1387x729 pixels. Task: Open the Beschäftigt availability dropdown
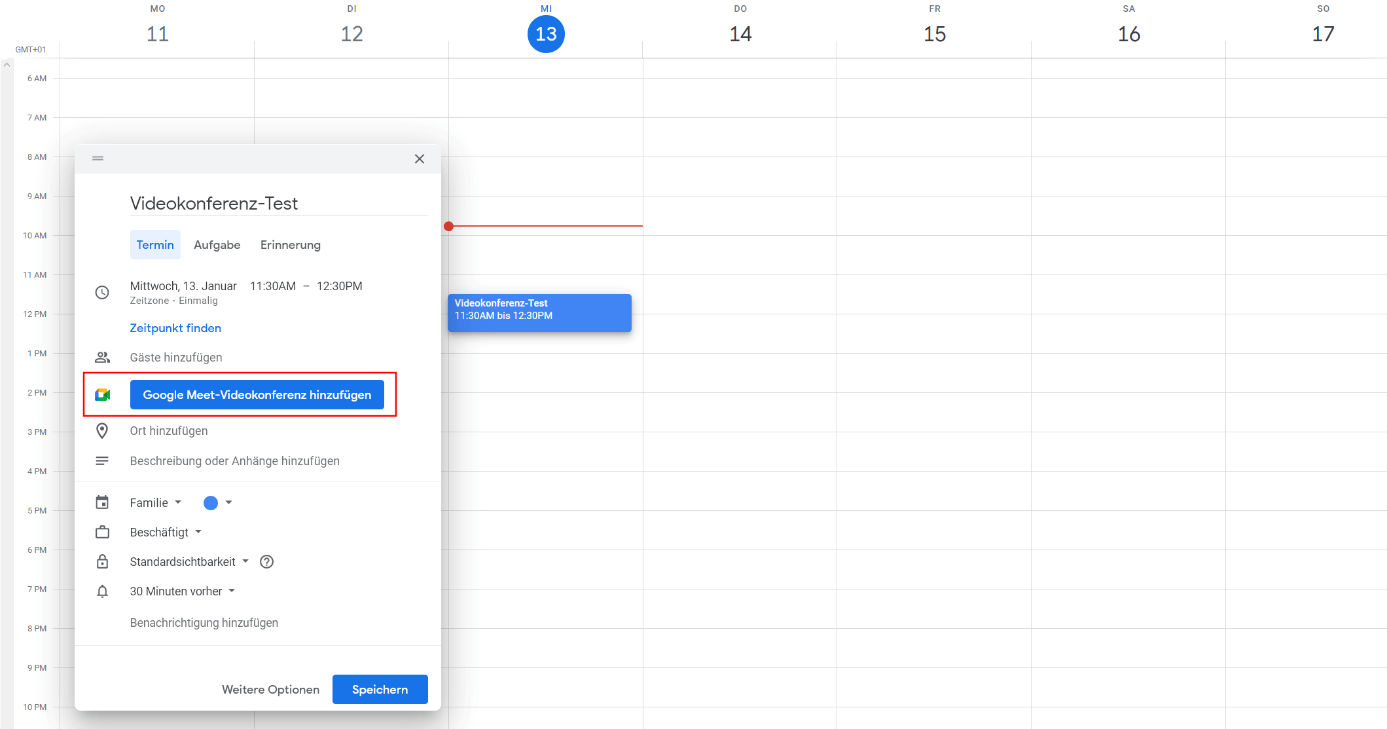click(x=166, y=532)
